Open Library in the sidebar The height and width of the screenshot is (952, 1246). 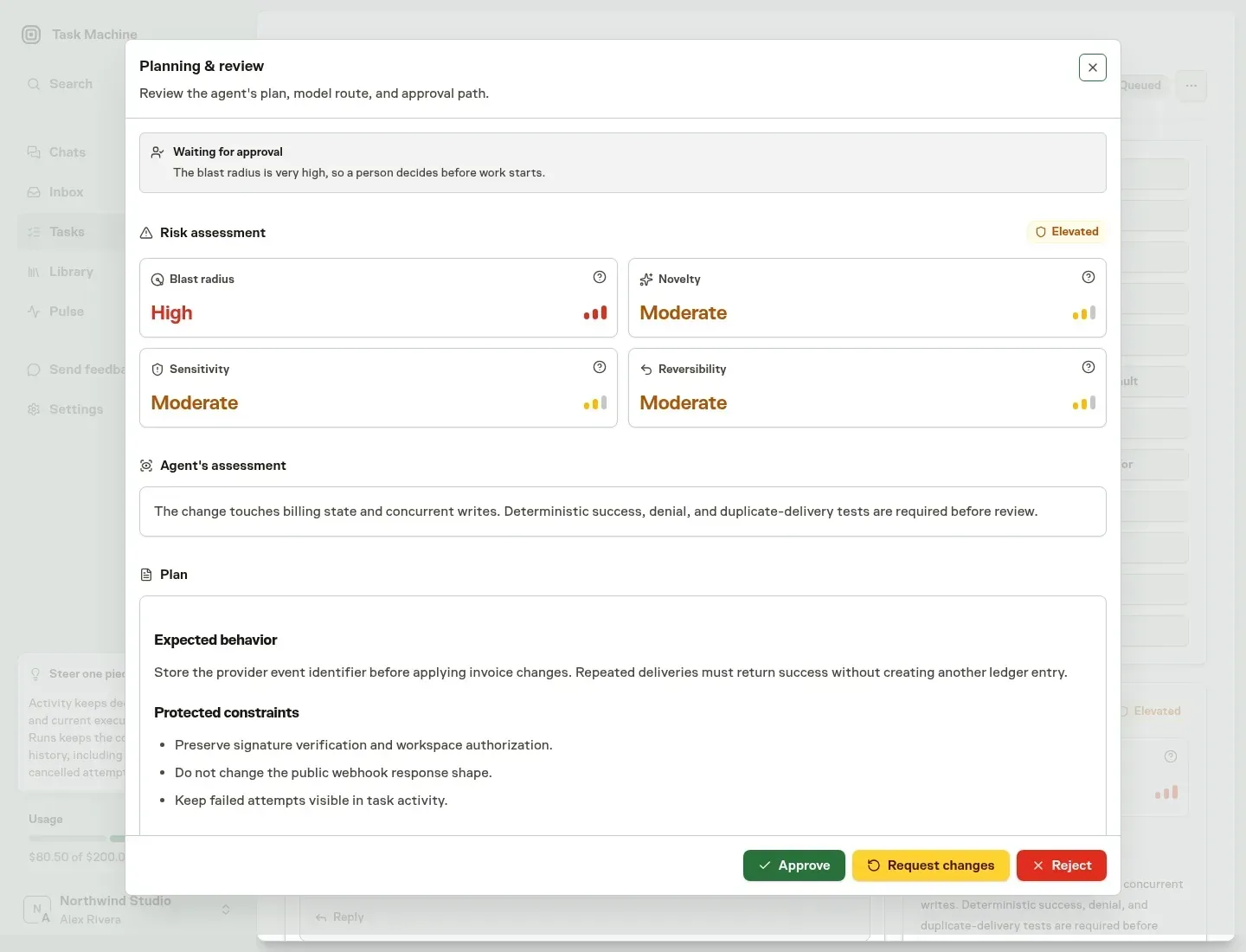point(71,272)
